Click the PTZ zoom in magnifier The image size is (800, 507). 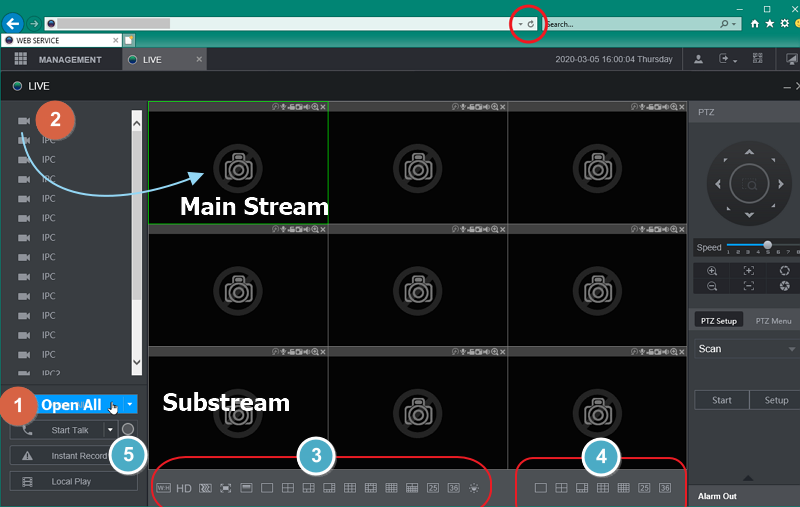point(712,271)
